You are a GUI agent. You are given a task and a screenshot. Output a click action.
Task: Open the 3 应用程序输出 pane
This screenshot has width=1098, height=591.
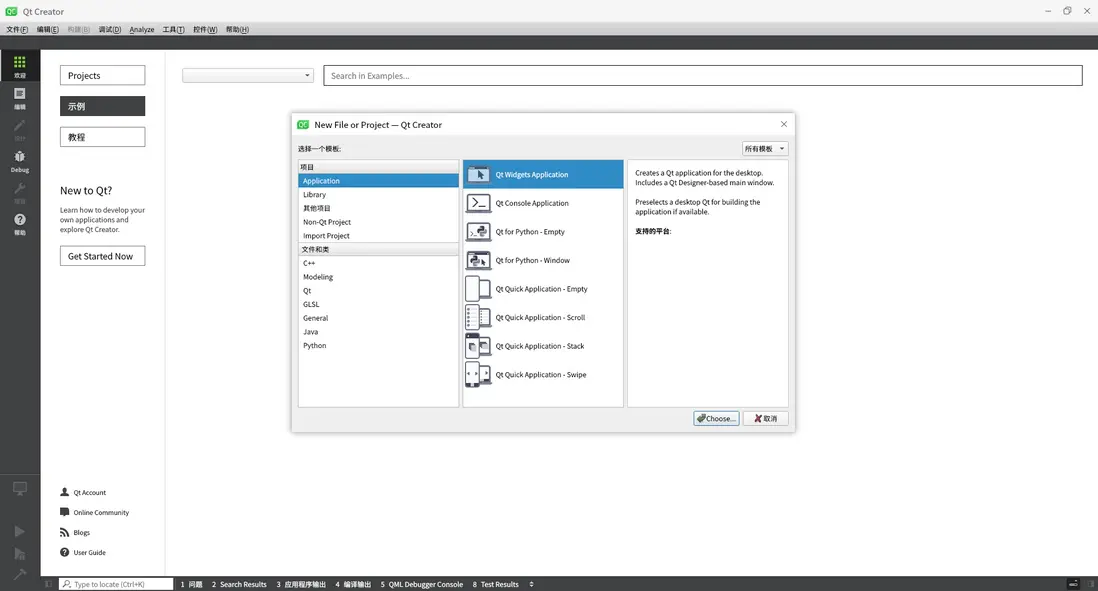[301, 584]
